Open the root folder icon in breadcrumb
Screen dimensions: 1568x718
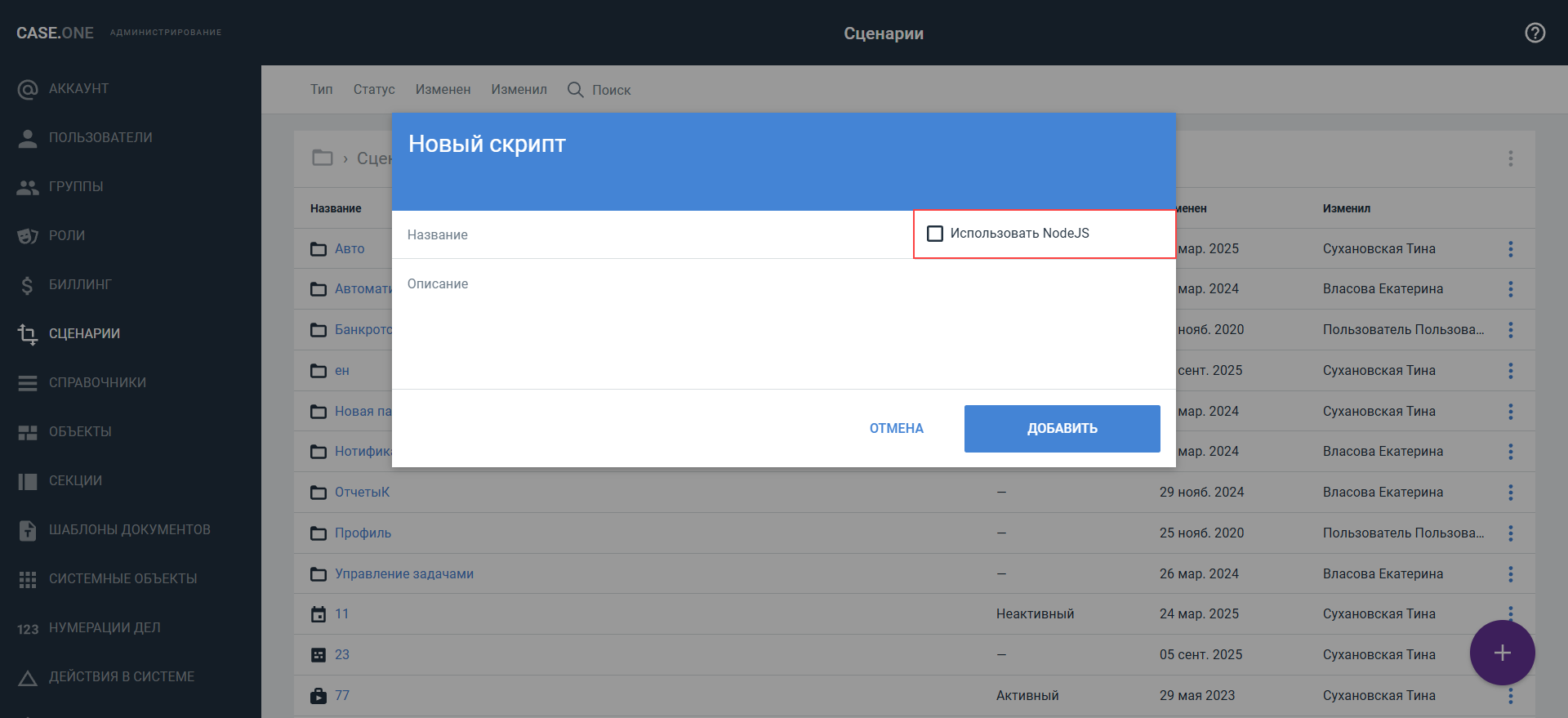click(323, 158)
